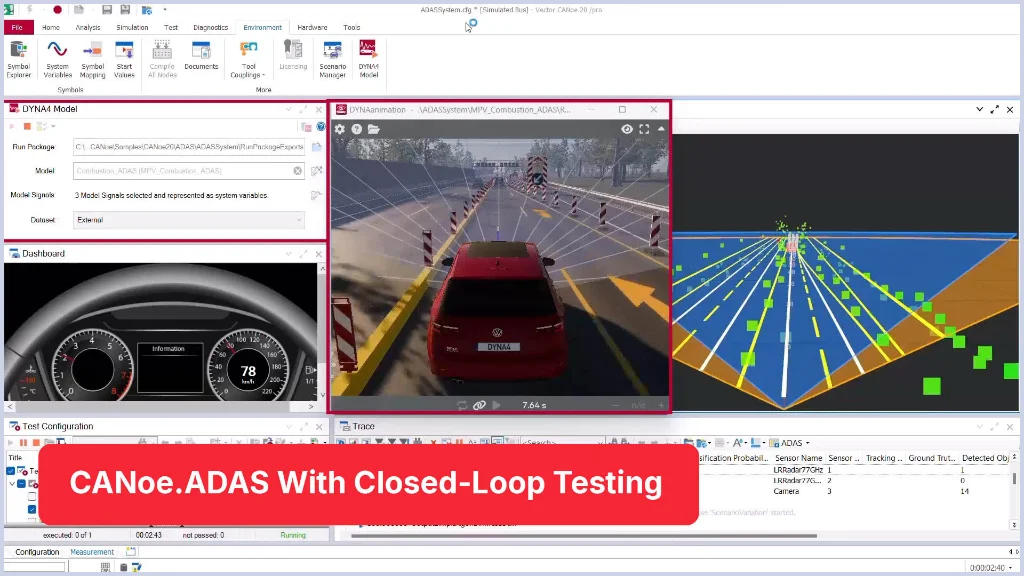Expand the Tool Couplings dropdown
The height and width of the screenshot is (576, 1024).
point(248,59)
